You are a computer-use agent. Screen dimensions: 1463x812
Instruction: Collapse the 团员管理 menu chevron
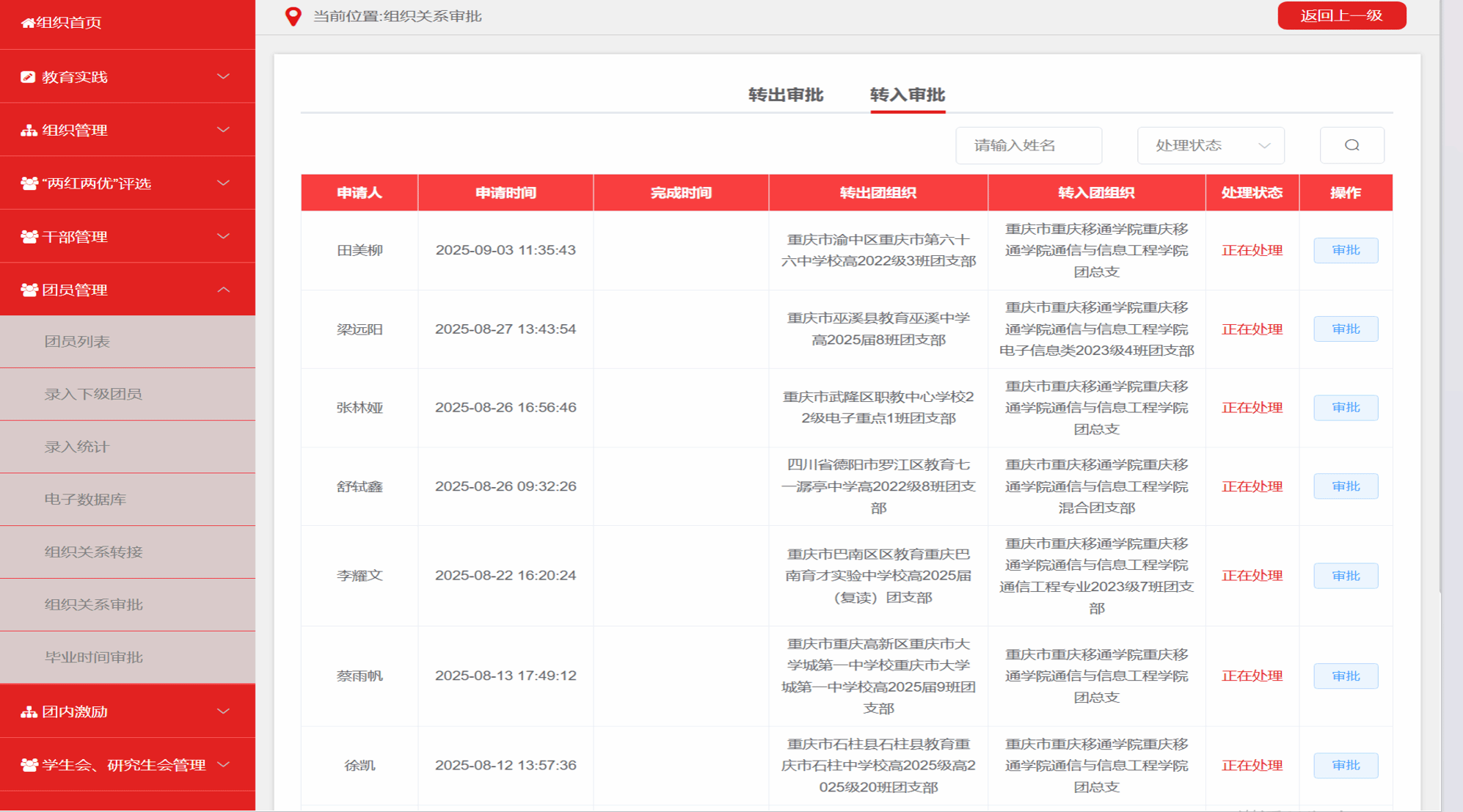pyautogui.click(x=224, y=290)
